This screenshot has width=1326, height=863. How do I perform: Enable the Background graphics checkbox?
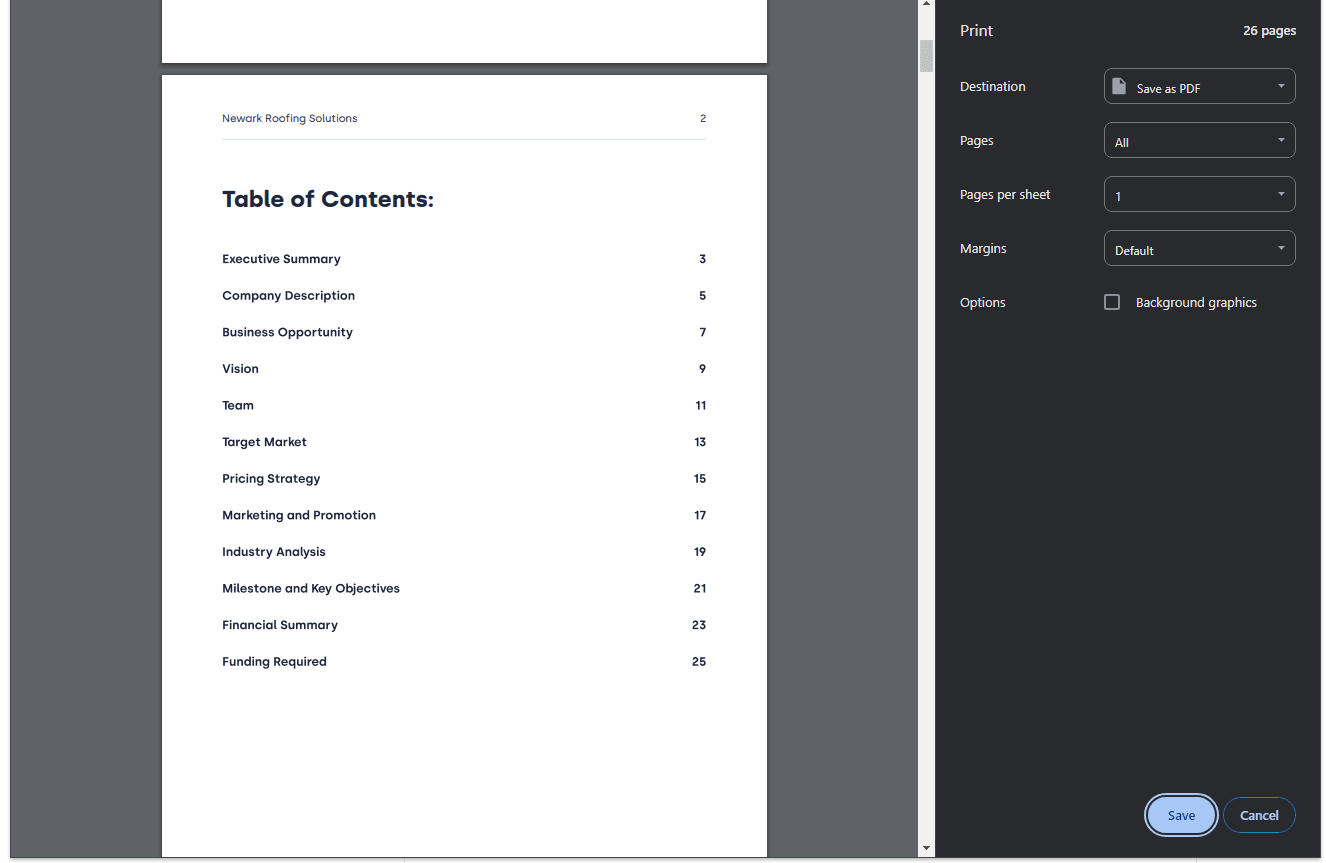[x=1112, y=302]
